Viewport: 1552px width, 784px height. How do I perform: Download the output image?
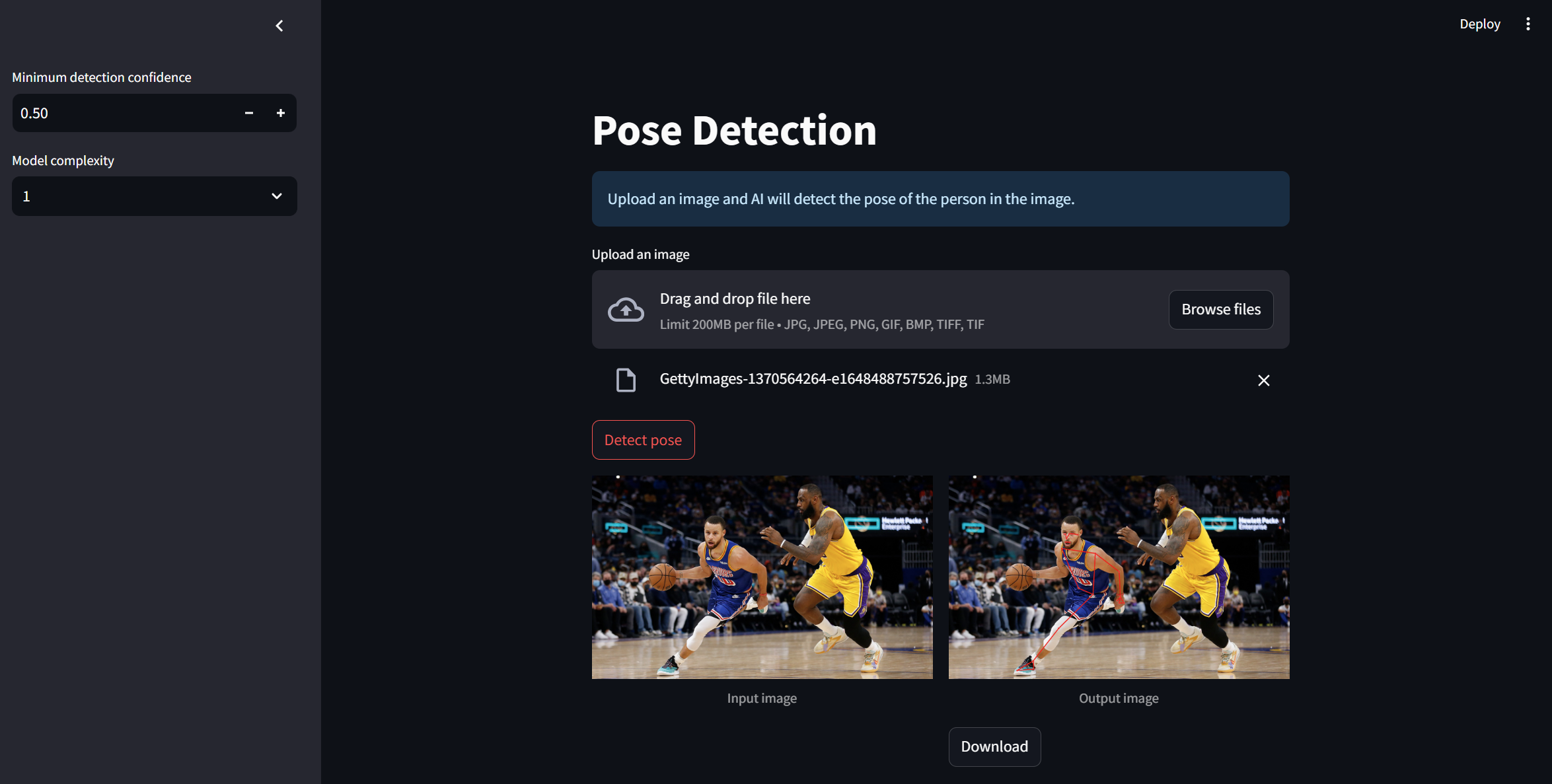click(x=994, y=746)
